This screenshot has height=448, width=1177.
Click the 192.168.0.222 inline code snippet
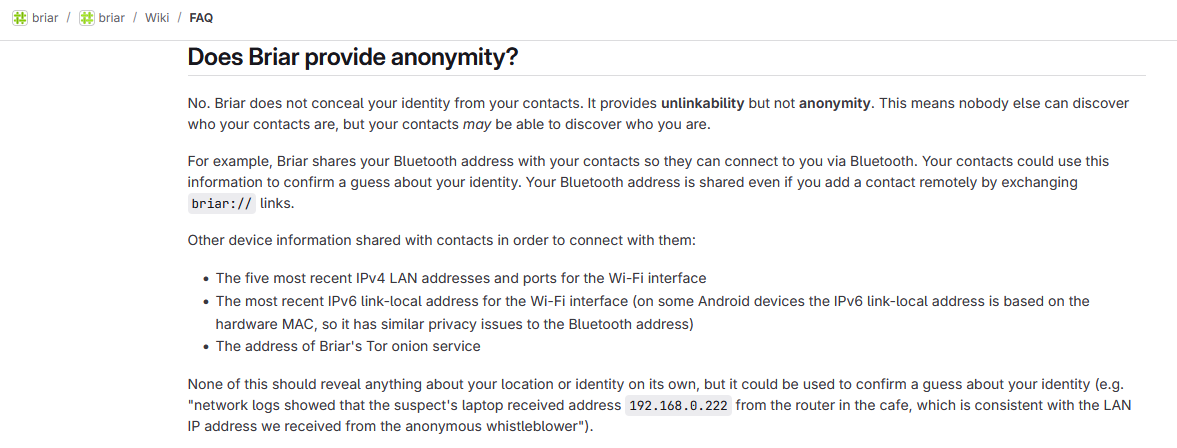pyautogui.click(x=679, y=406)
